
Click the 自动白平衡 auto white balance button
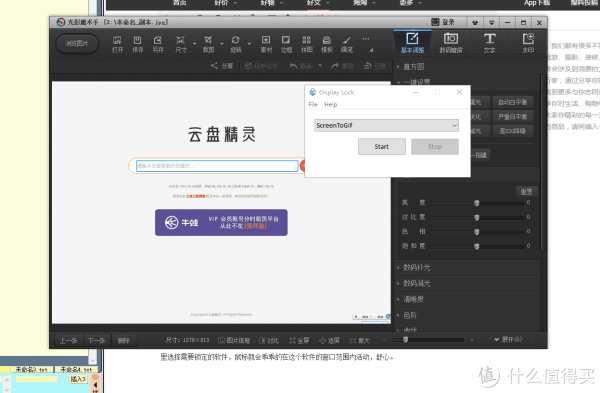(x=513, y=102)
